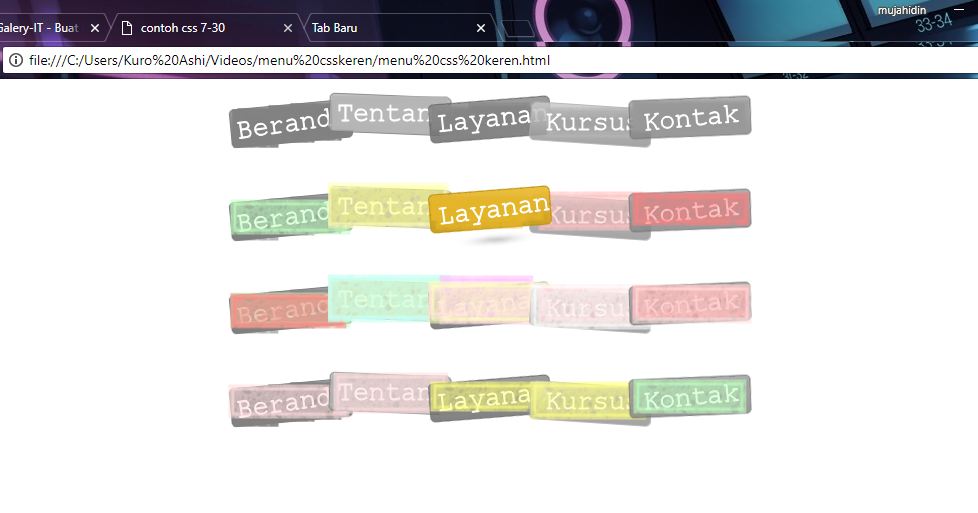Click Tentang in the gray menu row
Viewport: 978px width, 513px height.
388,114
